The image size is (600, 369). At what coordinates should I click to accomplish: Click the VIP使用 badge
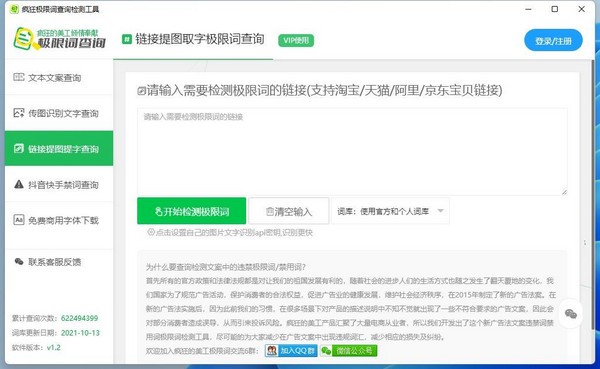tap(296, 40)
